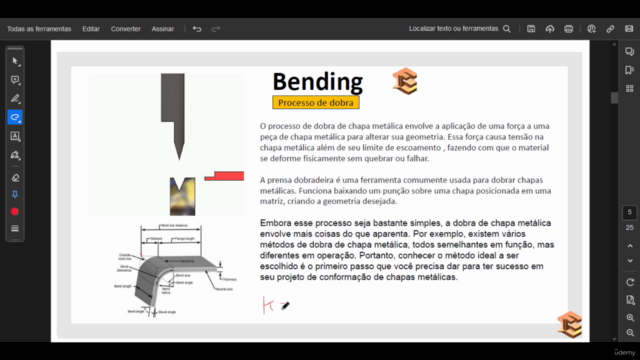Pick the add text box tool

[x=15, y=136]
